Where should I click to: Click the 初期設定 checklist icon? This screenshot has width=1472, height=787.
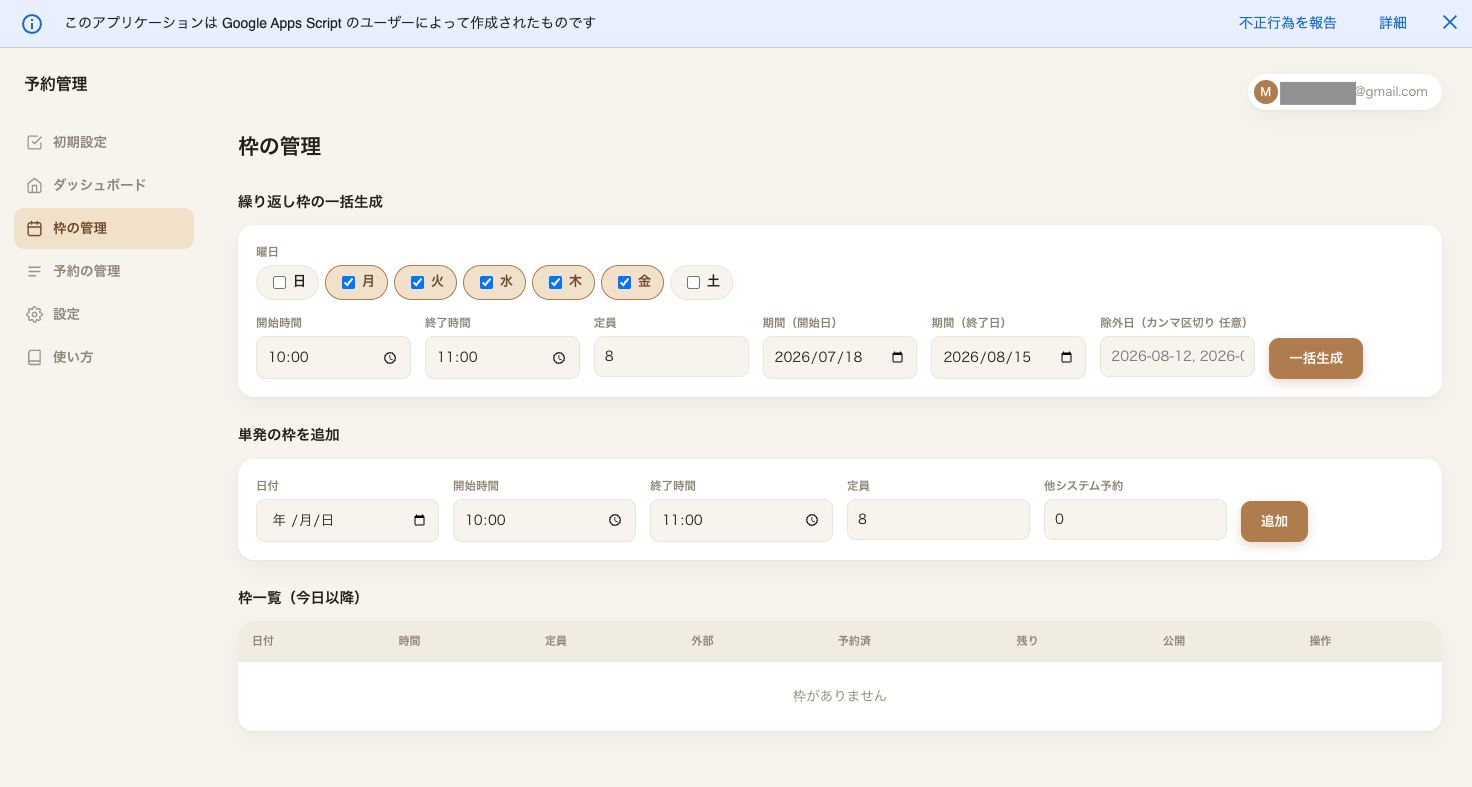(34, 142)
